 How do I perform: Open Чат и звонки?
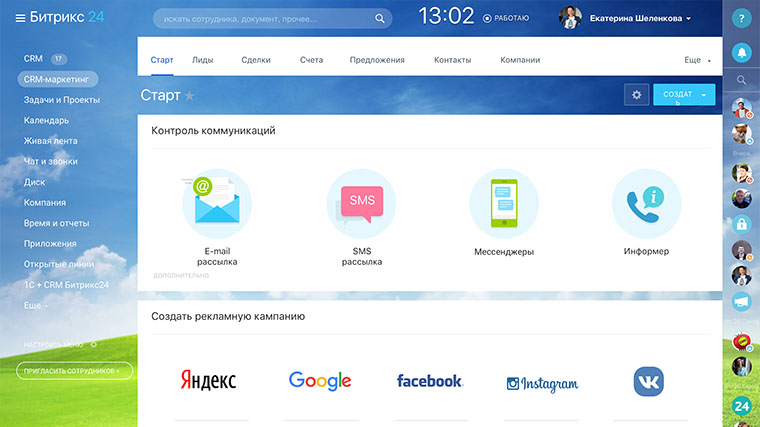[50, 161]
